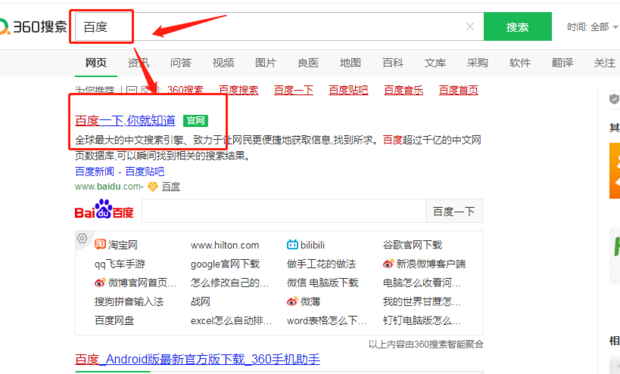Image resolution: width=620 pixels, height=374 pixels.
Task: Click the Weibo icon beside 微博官网首页
Action: click(100, 283)
